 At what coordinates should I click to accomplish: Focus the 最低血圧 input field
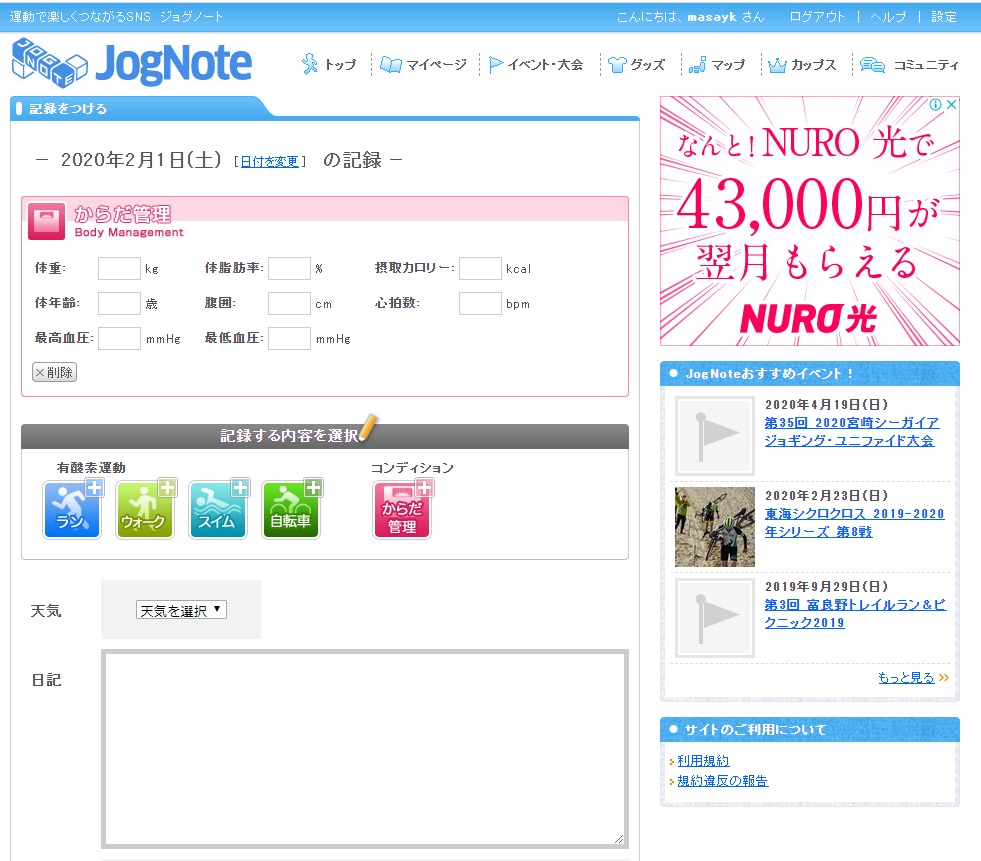click(290, 339)
